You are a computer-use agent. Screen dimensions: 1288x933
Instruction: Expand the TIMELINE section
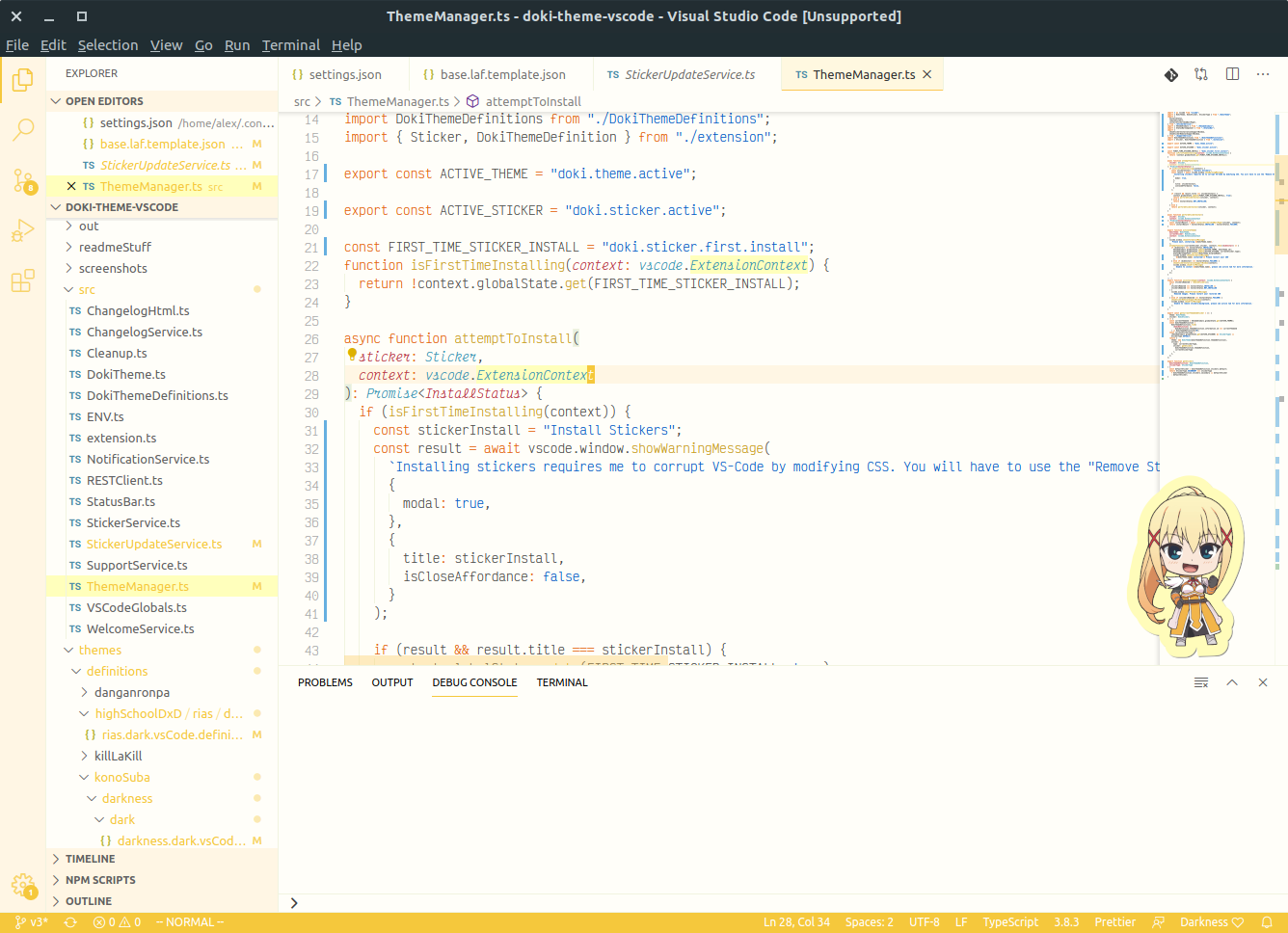90,859
